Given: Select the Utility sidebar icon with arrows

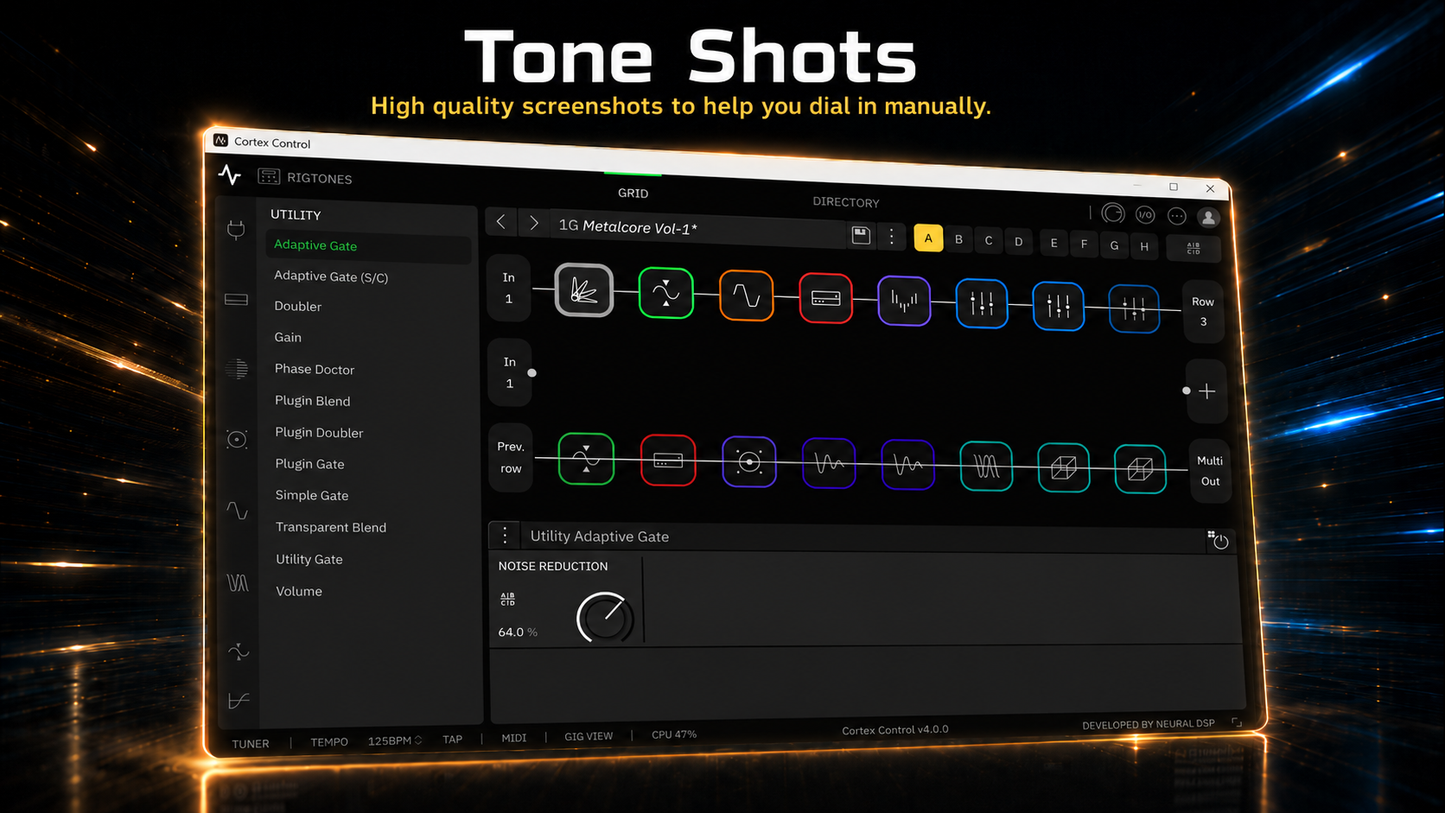Looking at the screenshot, I should (238, 652).
